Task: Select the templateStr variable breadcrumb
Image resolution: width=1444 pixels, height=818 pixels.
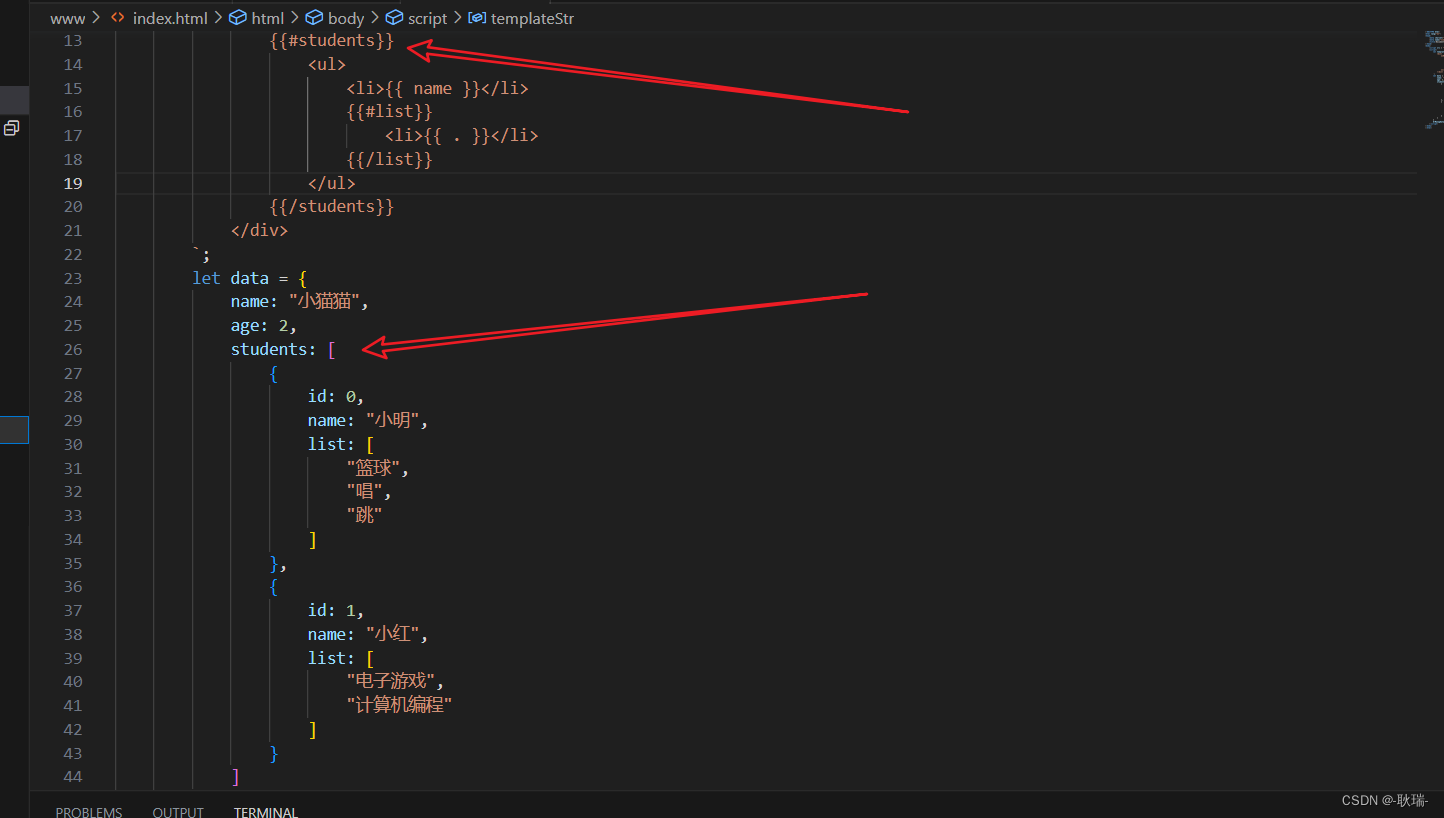Action: [521, 18]
